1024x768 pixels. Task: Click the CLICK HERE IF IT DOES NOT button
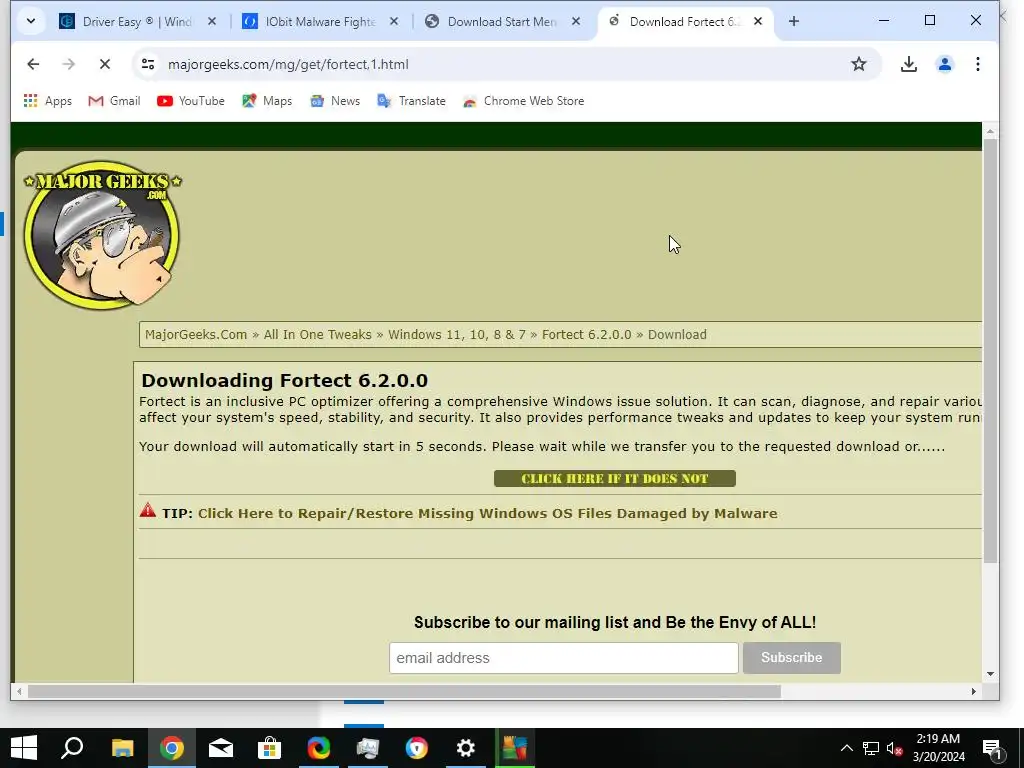[615, 479]
